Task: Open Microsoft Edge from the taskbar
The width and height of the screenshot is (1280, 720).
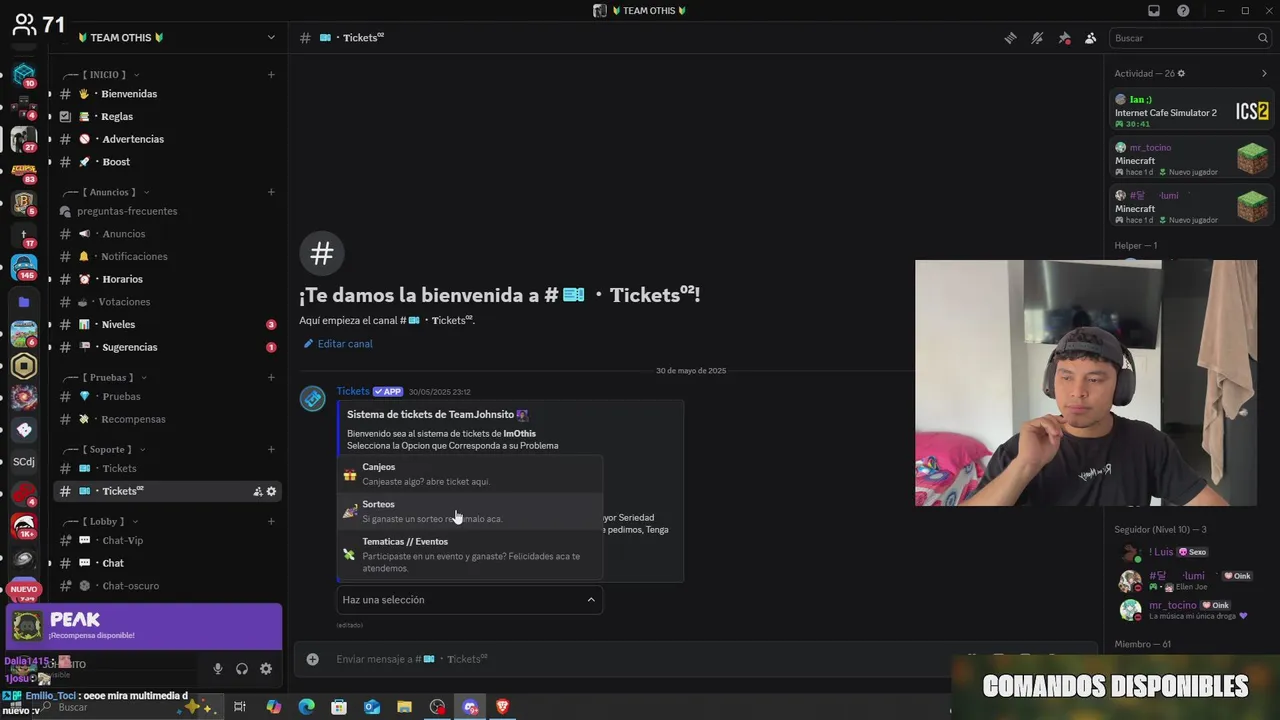Action: pos(307,707)
